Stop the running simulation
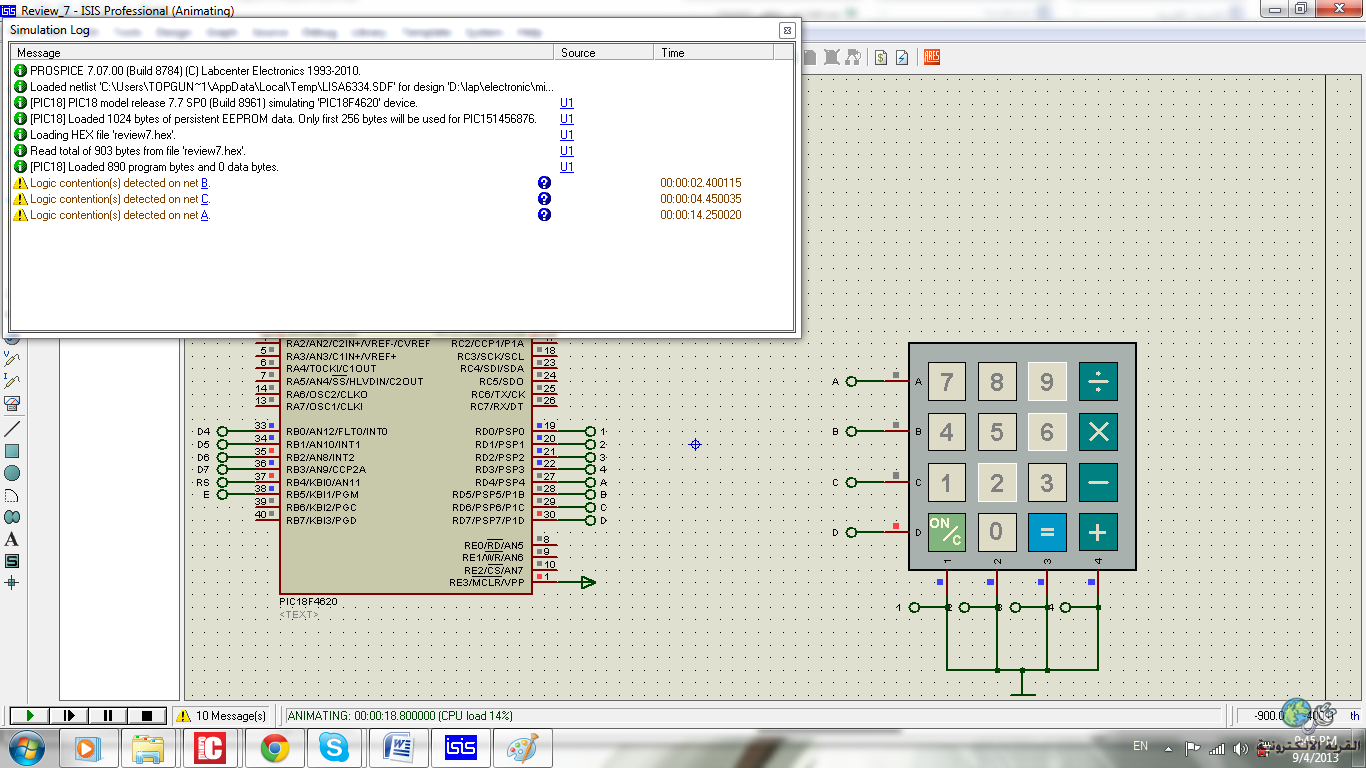 pyautogui.click(x=147, y=716)
